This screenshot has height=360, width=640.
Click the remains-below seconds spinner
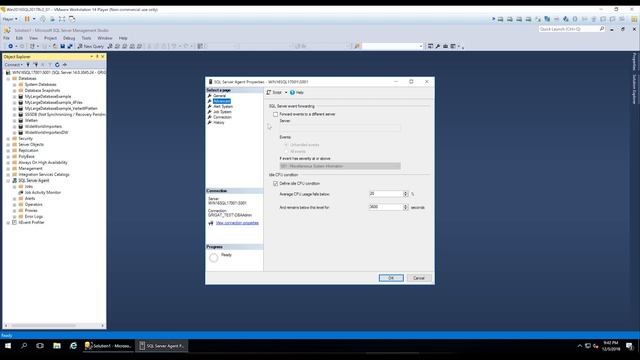click(x=405, y=207)
